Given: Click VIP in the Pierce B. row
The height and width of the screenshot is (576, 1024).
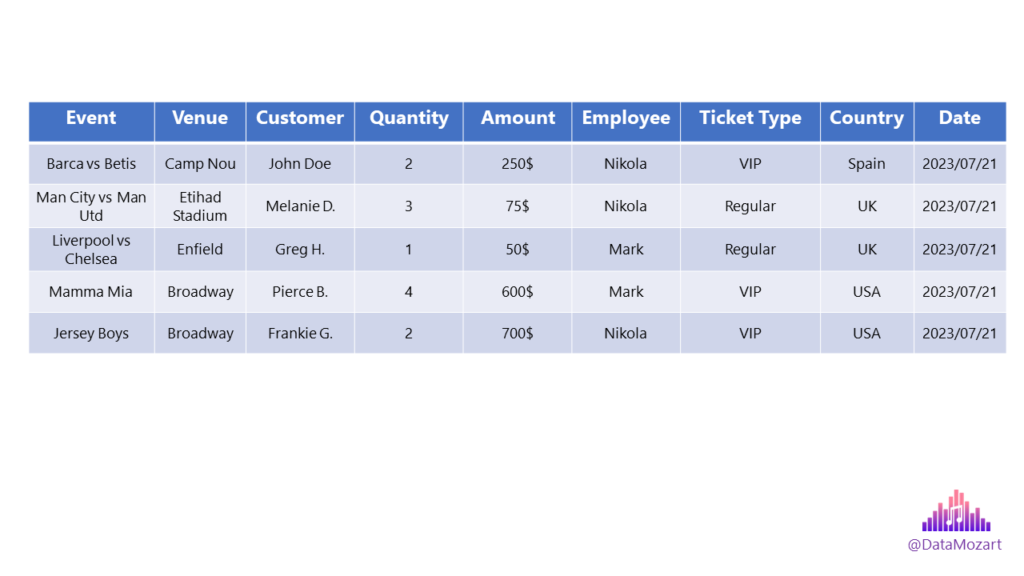Looking at the screenshot, I should [750, 292].
